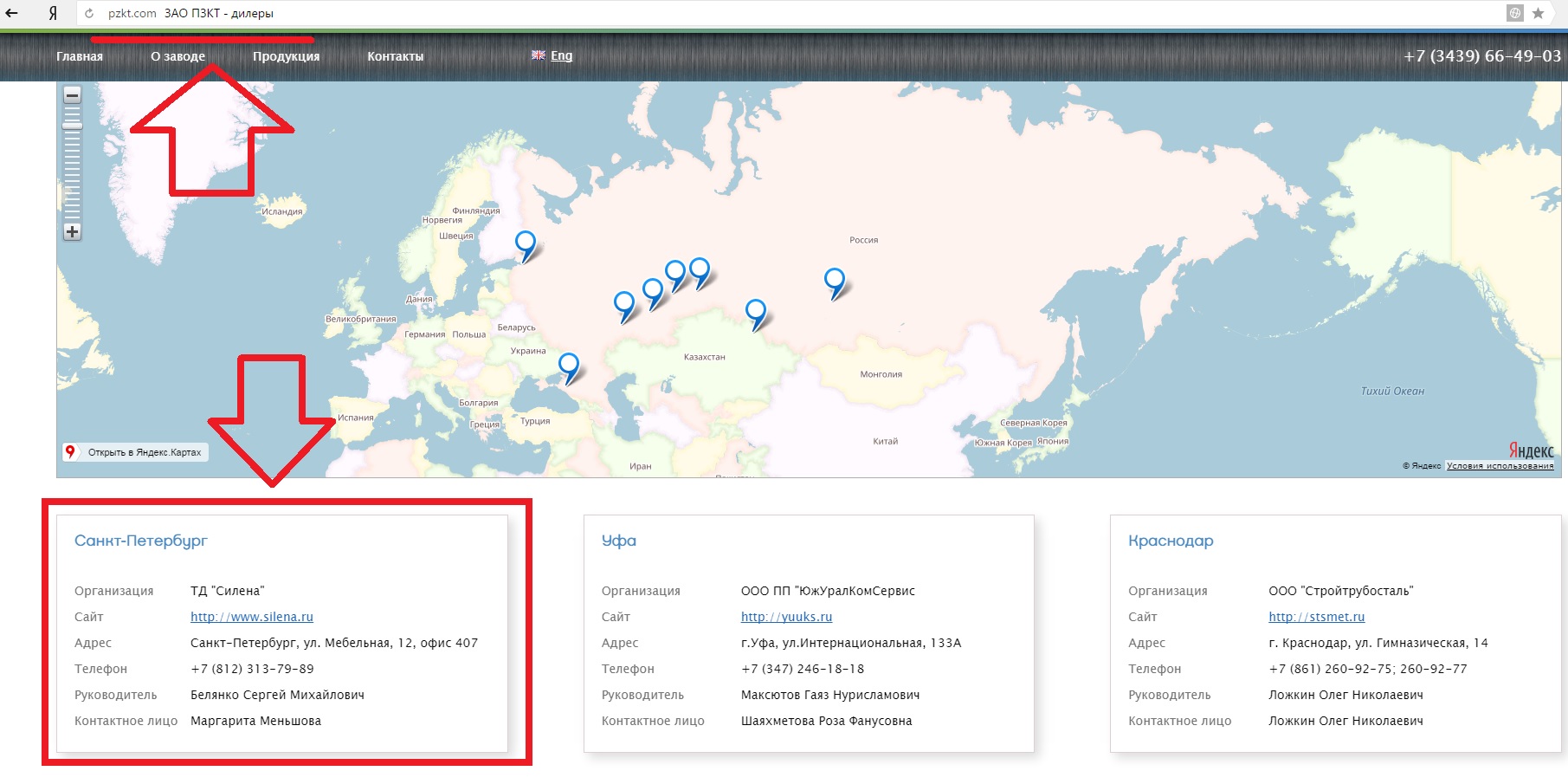Screen dimensions: 1568x784
Task: Select the map marker near Finland
Action: (525, 243)
